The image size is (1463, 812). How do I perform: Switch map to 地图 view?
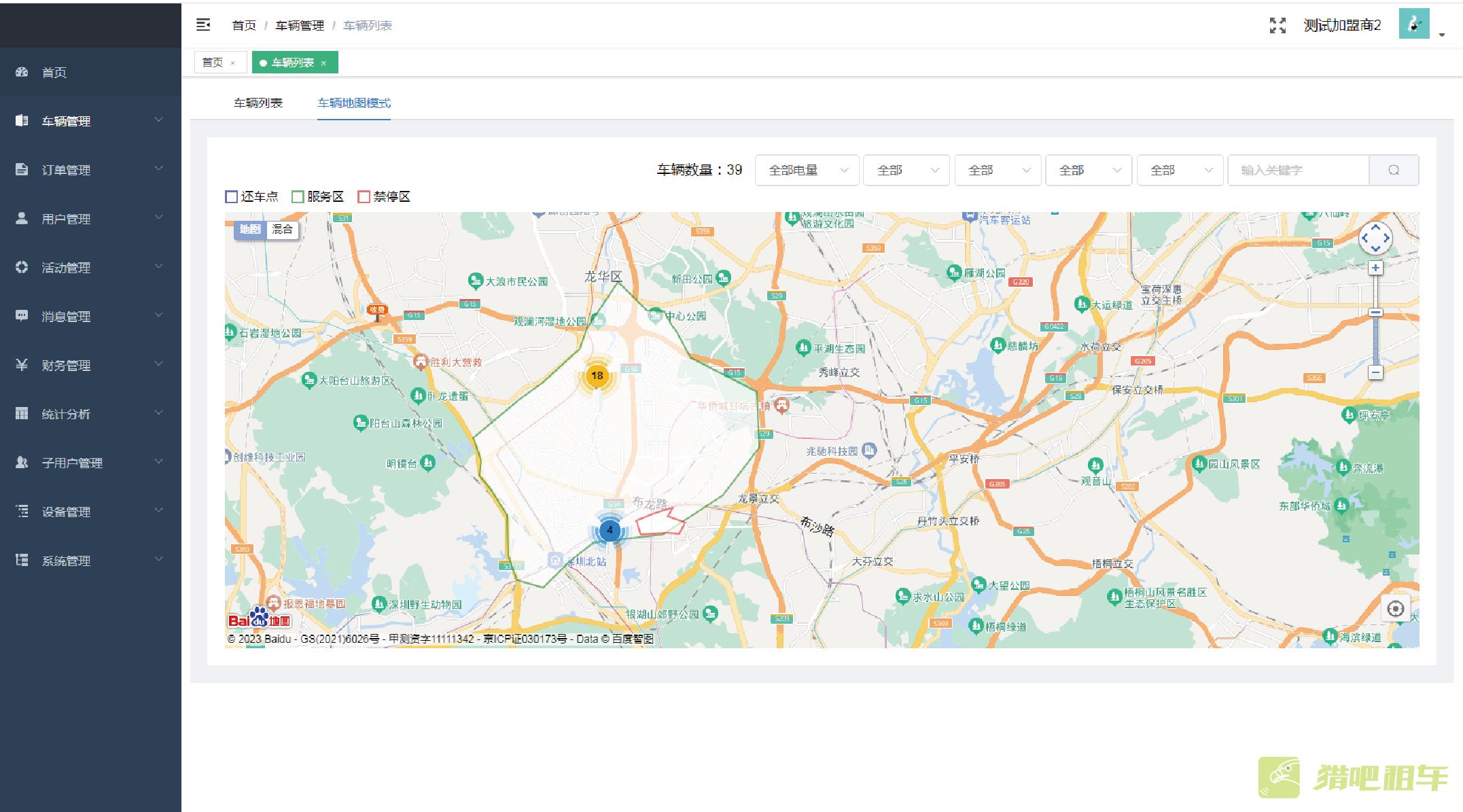tap(249, 230)
